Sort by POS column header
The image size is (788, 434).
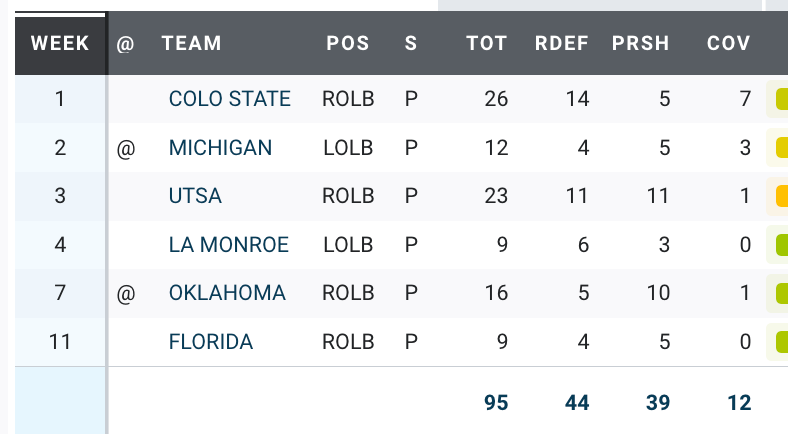point(348,43)
